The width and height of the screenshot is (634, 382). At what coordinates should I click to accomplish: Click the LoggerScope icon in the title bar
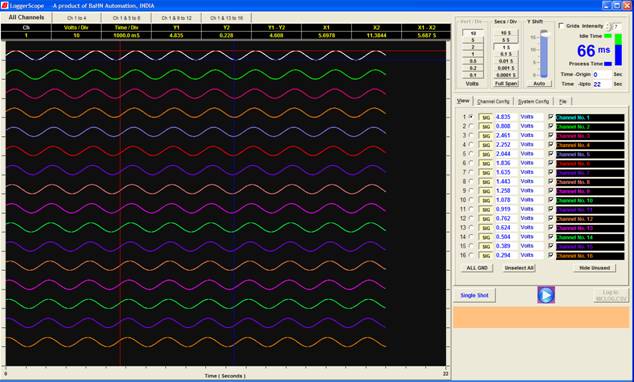4,5
